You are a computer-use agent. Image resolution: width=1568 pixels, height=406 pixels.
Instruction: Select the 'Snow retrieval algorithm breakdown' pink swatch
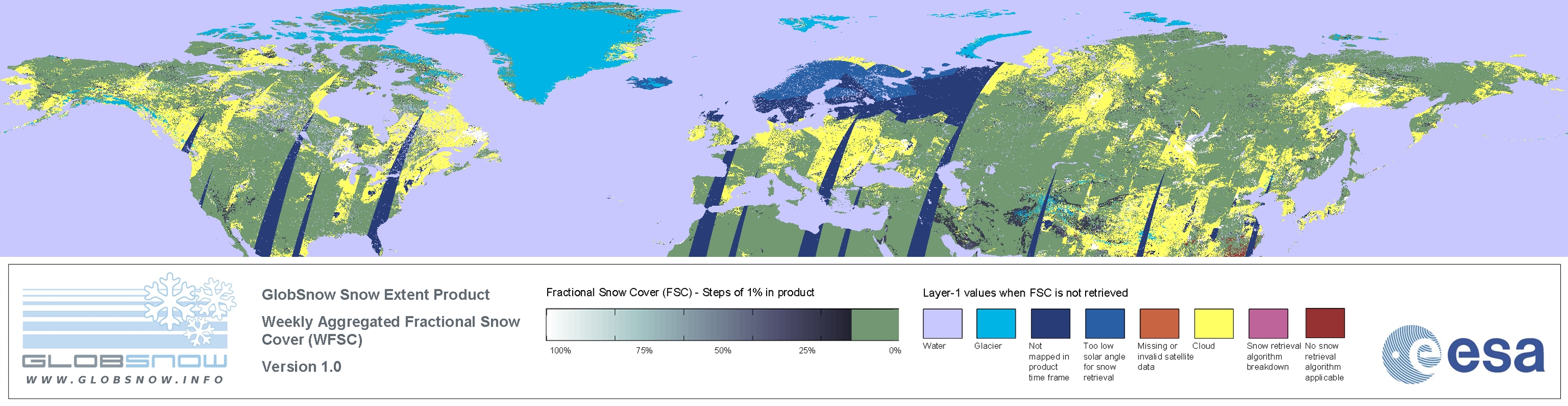tap(1268, 323)
